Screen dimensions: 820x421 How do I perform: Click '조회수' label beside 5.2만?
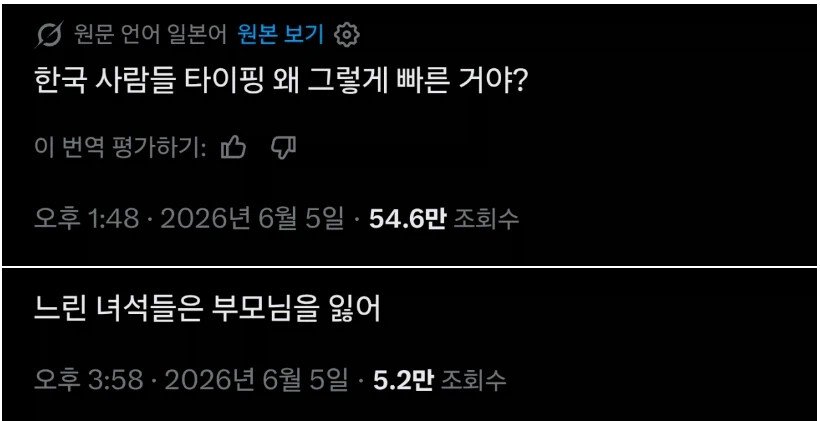tap(473, 381)
